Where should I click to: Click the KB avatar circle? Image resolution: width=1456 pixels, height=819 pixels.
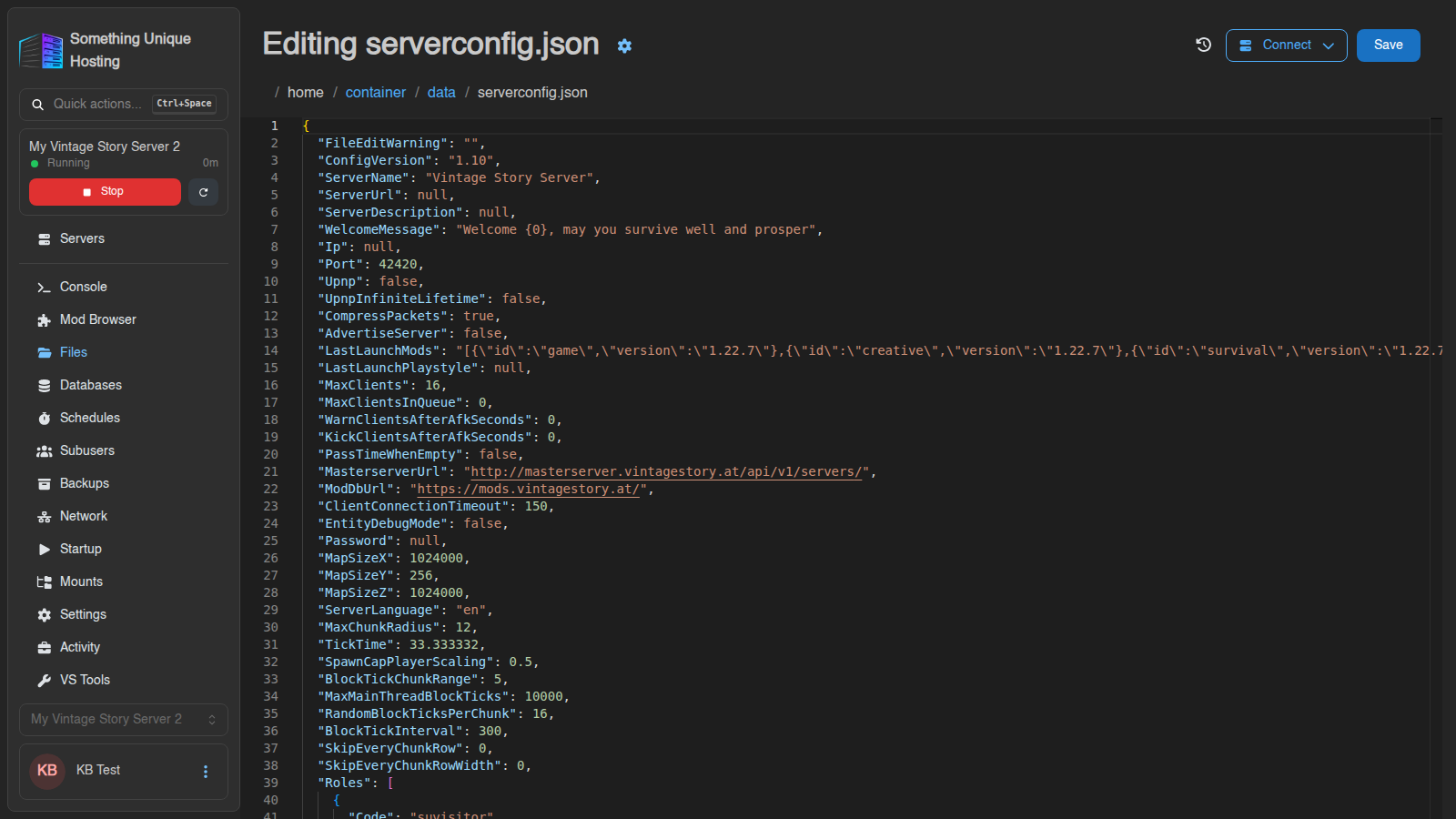click(x=47, y=771)
